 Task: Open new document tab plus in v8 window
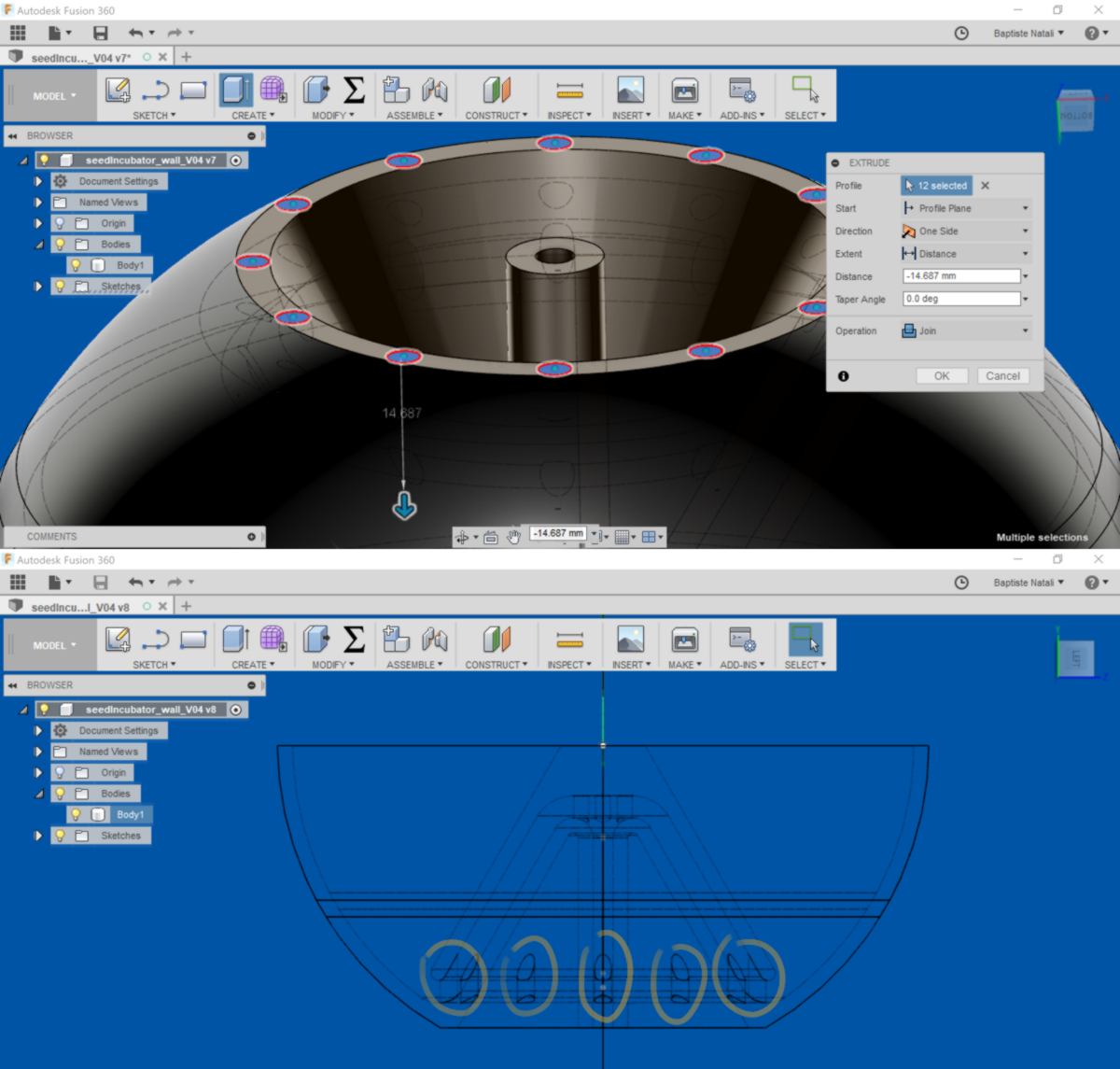tap(186, 606)
